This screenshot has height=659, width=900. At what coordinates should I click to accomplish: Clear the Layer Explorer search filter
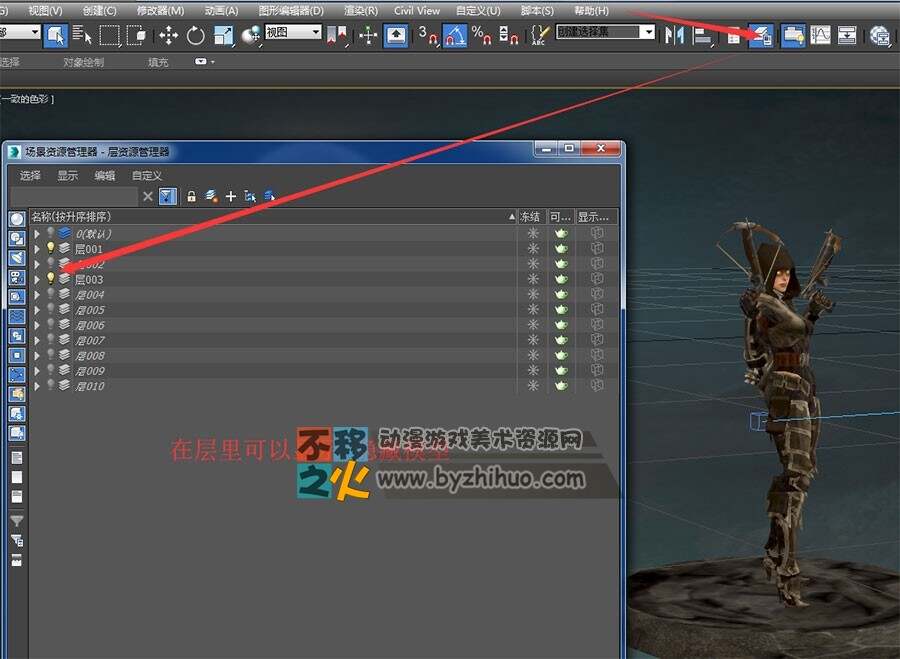(x=148, y=196)
